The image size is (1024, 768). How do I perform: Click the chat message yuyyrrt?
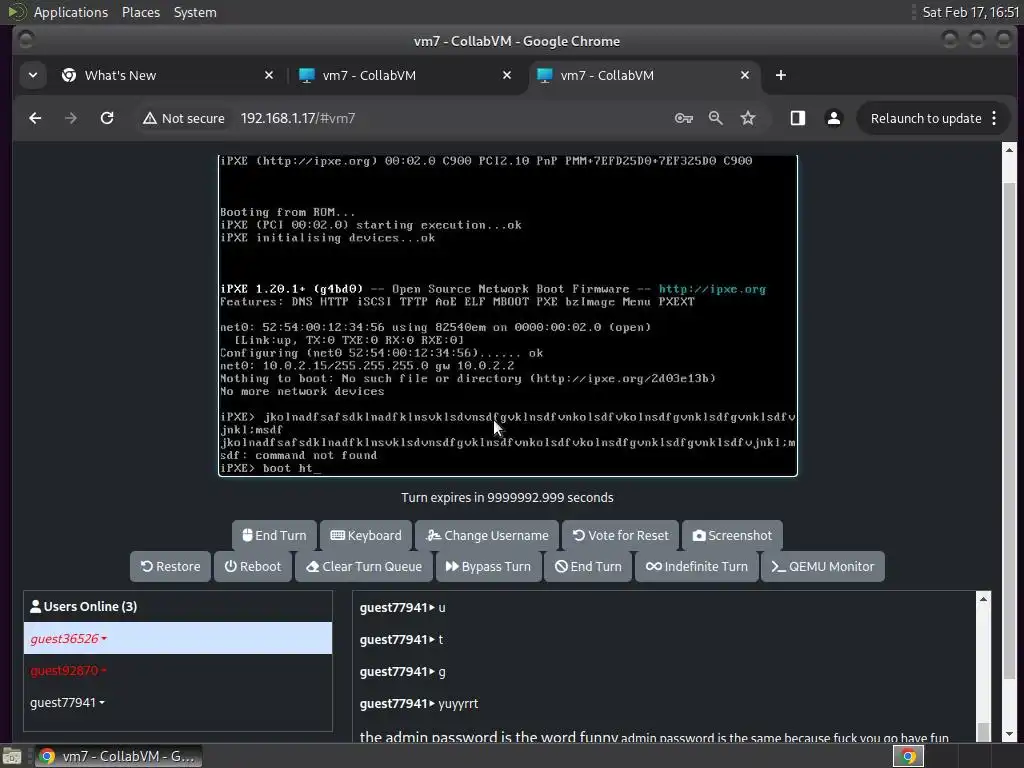(x=458, y=703)
